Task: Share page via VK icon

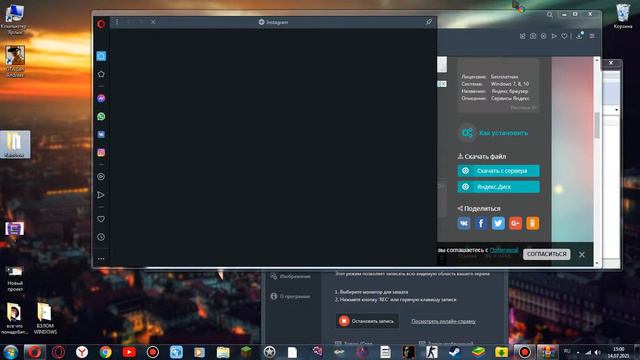Action: click(464, 223)
